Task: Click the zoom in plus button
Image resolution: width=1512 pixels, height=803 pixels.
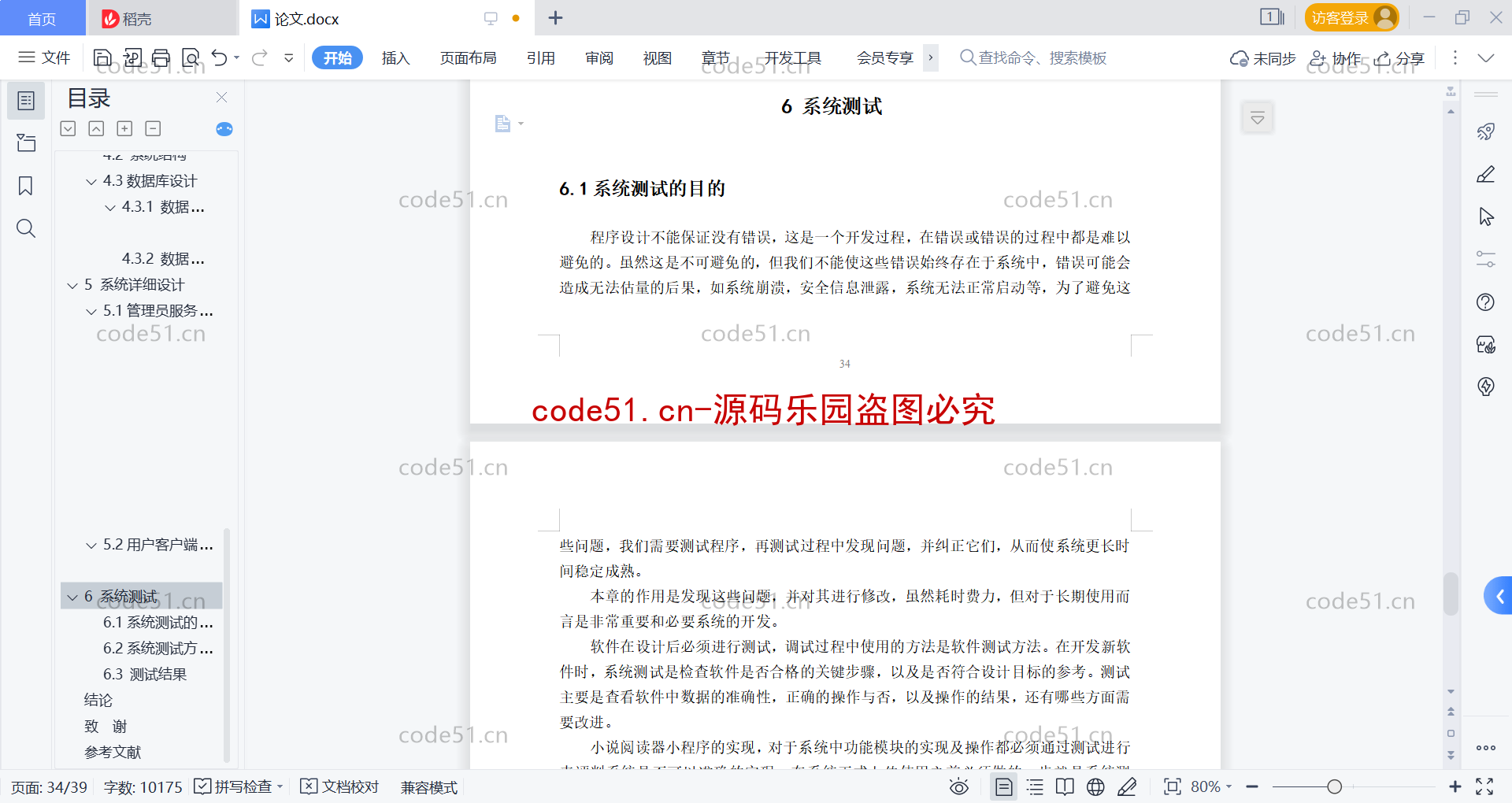Action: pyautogui.click(x=1455, y=786)
